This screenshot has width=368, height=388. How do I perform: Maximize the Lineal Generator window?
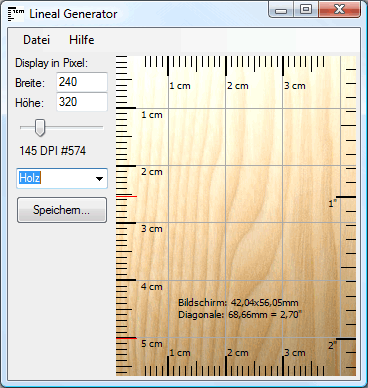[x=306, y=10]
